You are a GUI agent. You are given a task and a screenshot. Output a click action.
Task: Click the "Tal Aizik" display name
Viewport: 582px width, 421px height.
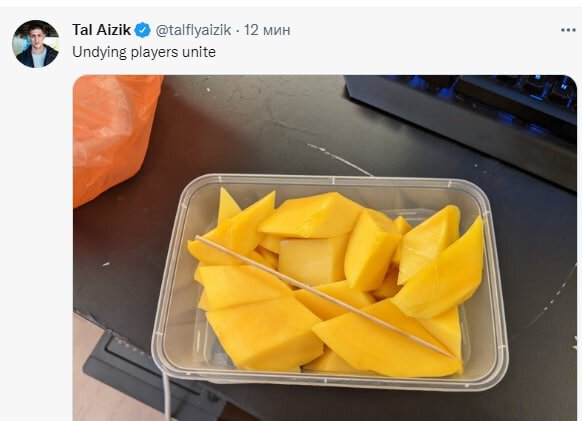[101, 30]
